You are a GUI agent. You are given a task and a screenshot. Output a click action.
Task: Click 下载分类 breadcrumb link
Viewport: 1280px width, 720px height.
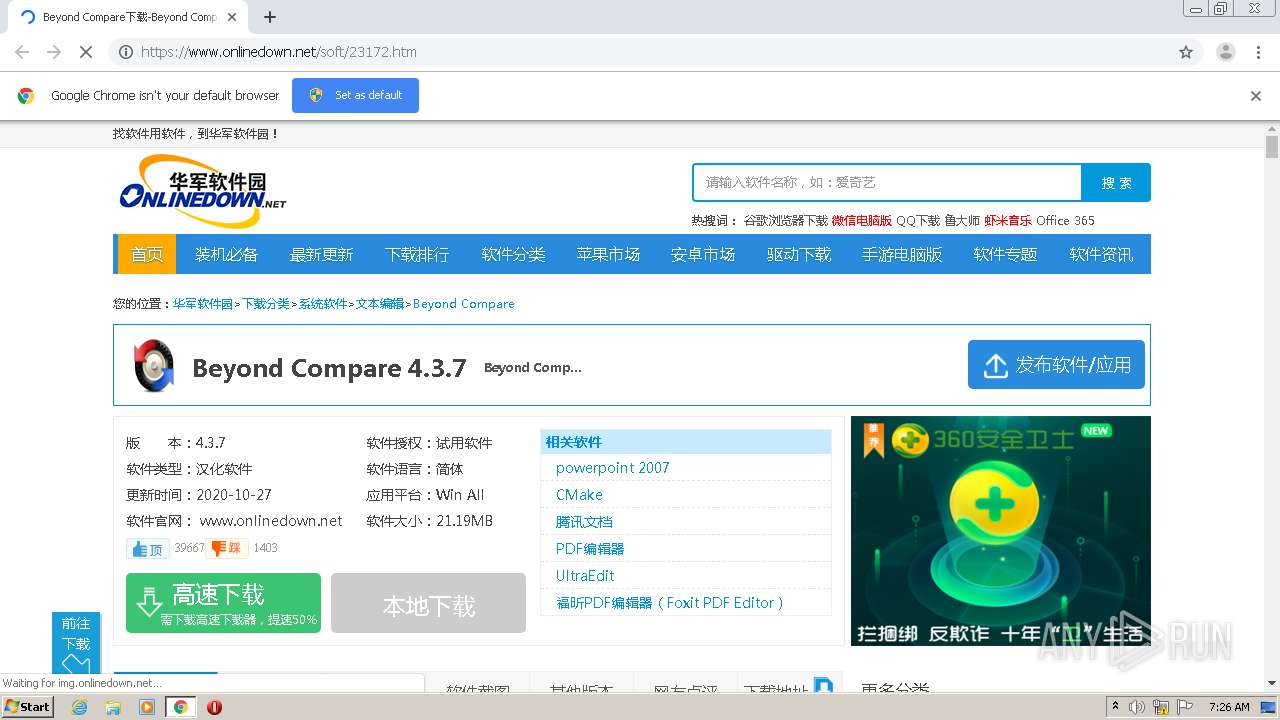[266, 304]
